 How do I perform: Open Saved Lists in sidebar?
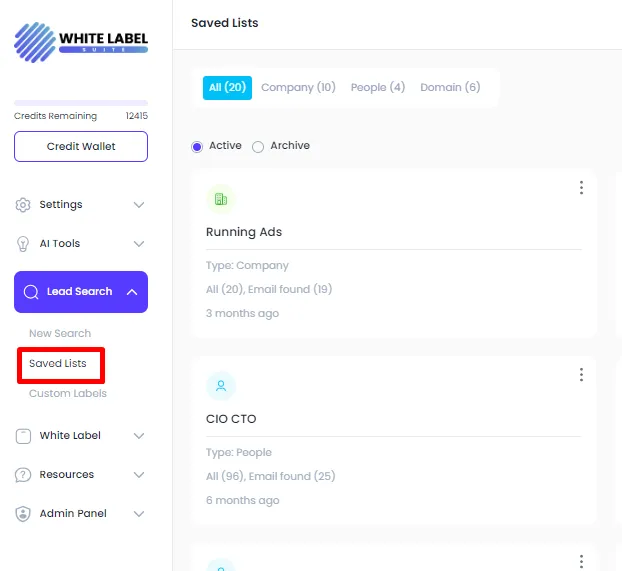[58, 363]
